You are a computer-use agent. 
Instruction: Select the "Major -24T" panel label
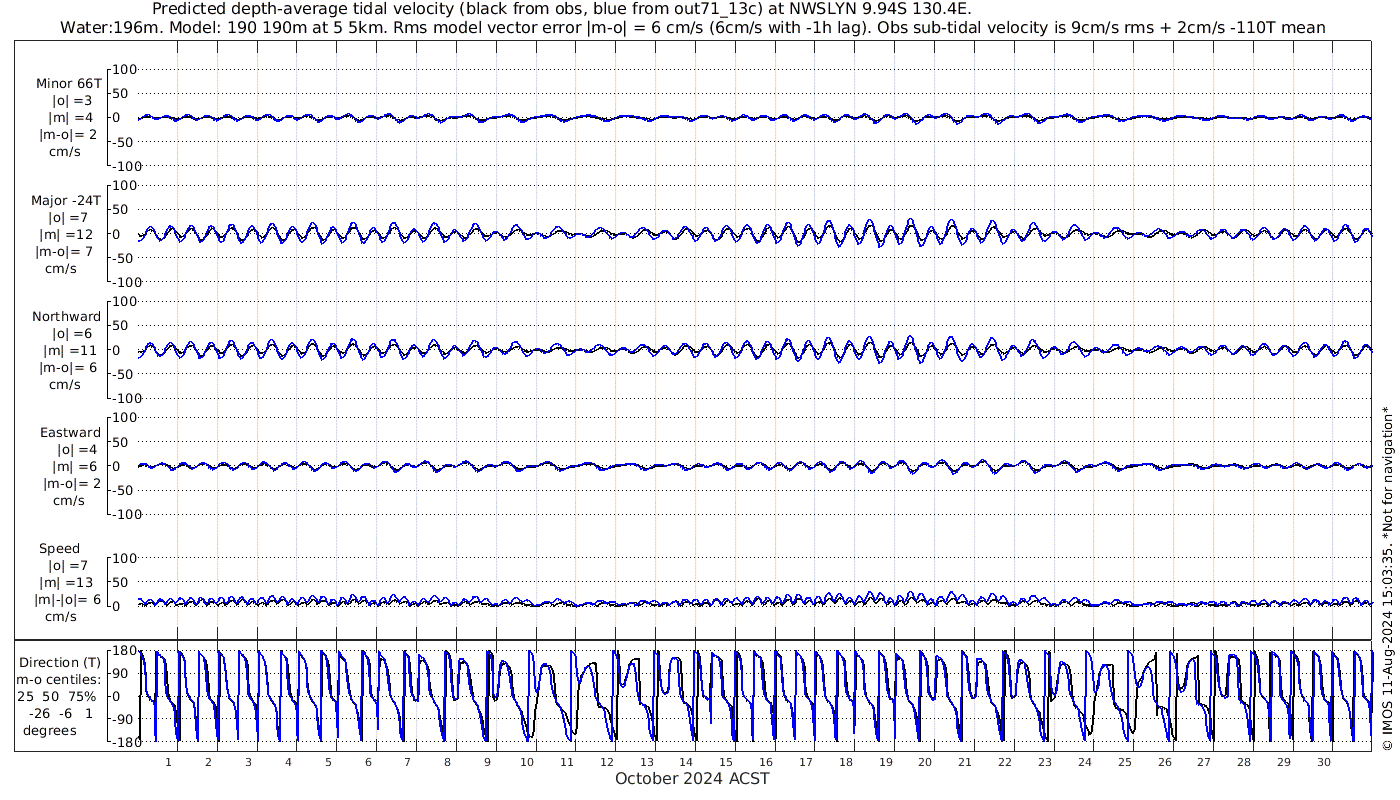[66, 200]
